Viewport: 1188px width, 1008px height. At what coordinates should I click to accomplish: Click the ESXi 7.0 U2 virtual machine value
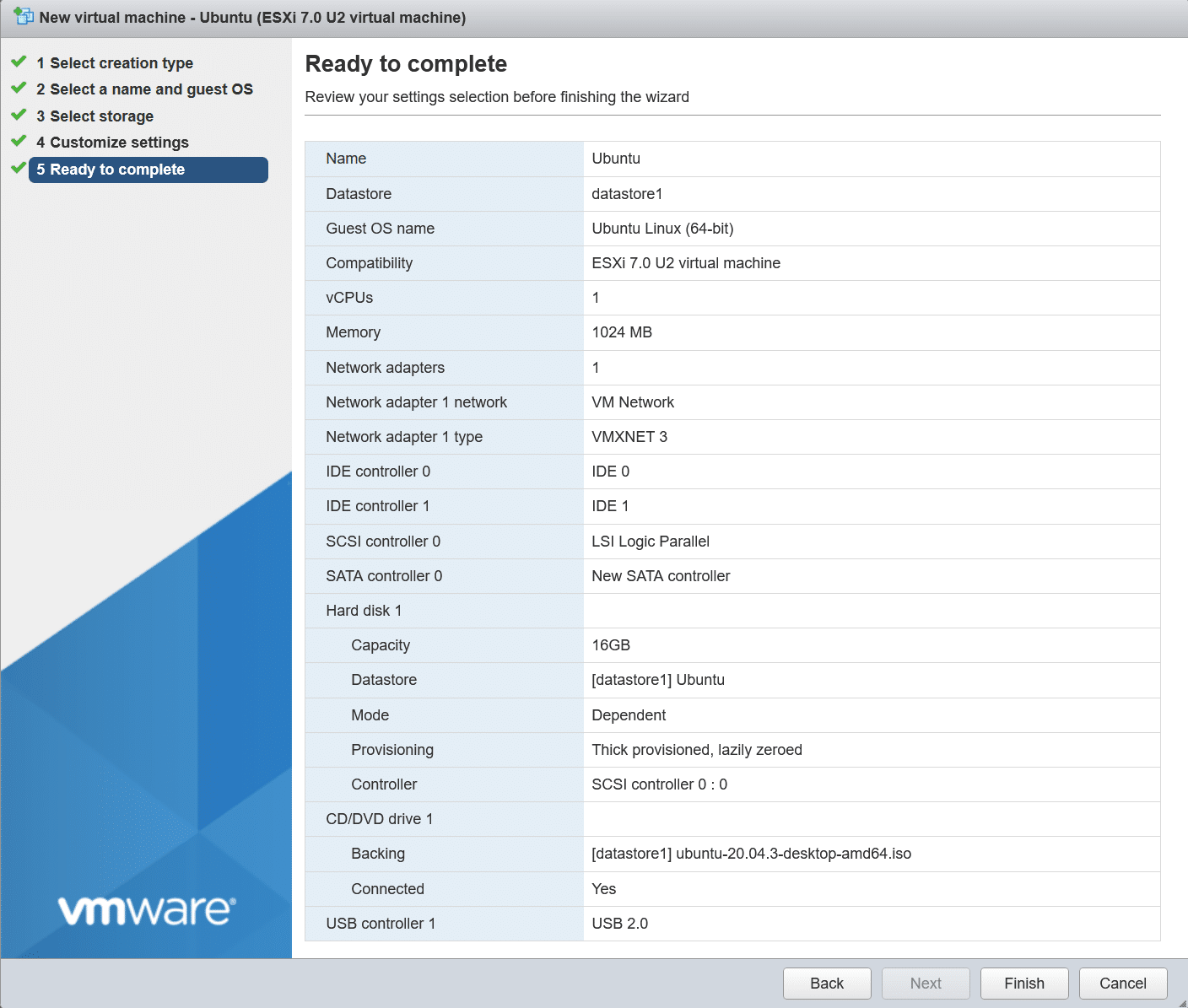686,263
